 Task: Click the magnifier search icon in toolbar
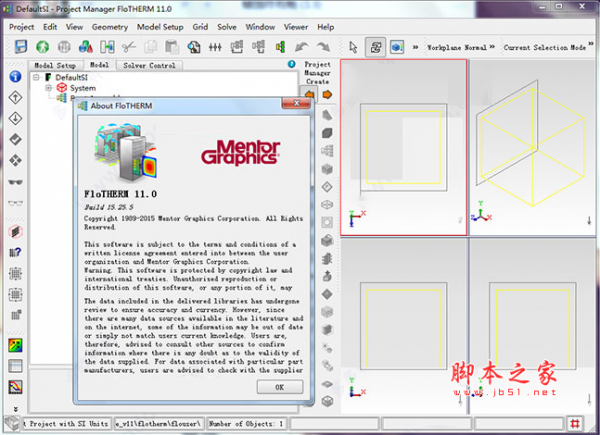coord(194,47)
